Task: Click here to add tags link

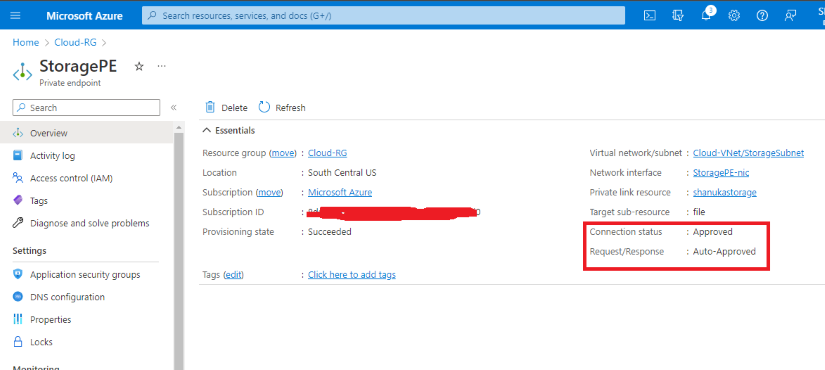Action: click(352, 275)
